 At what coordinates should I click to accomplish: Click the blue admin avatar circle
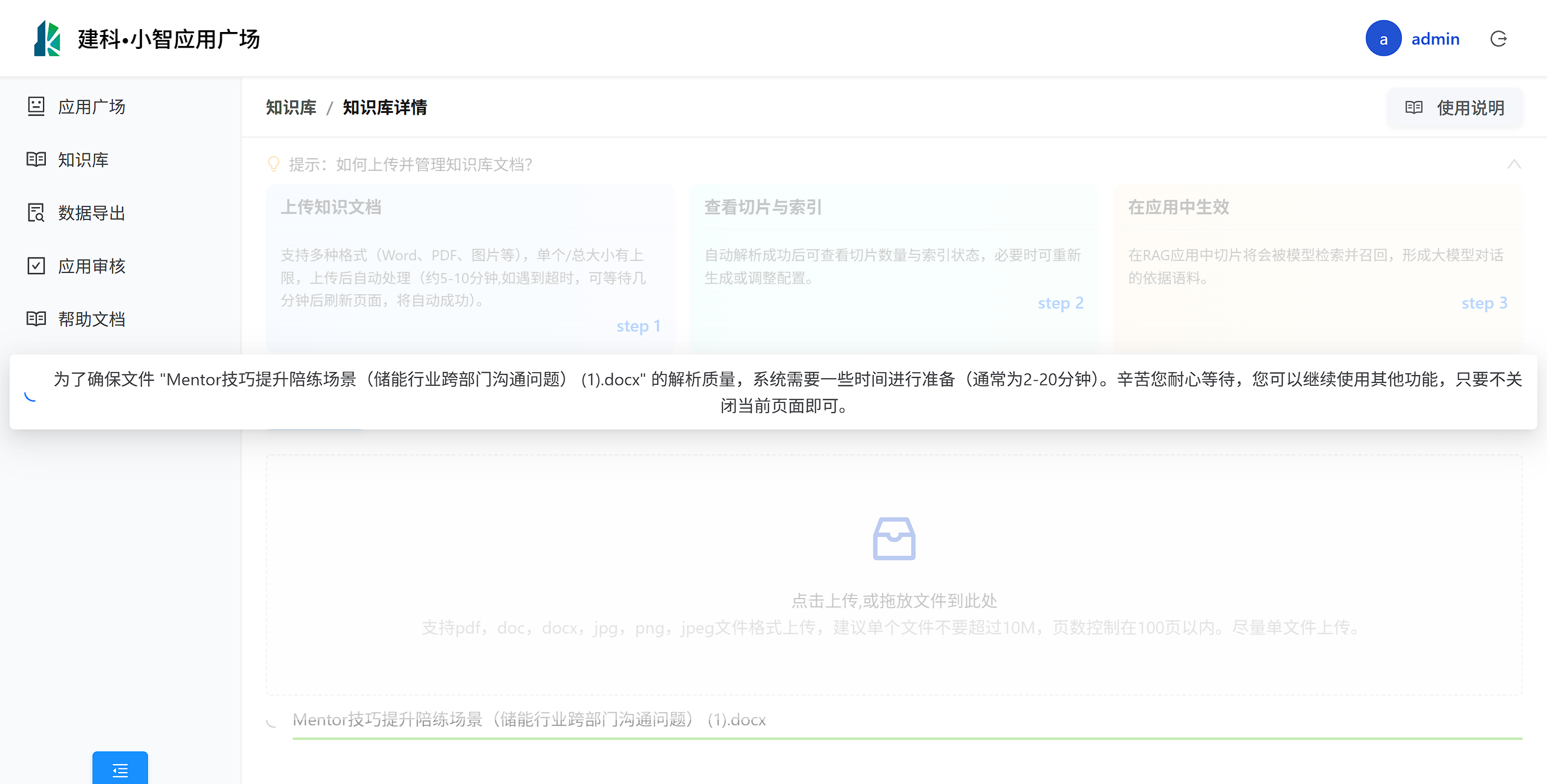click(1383, 39)
